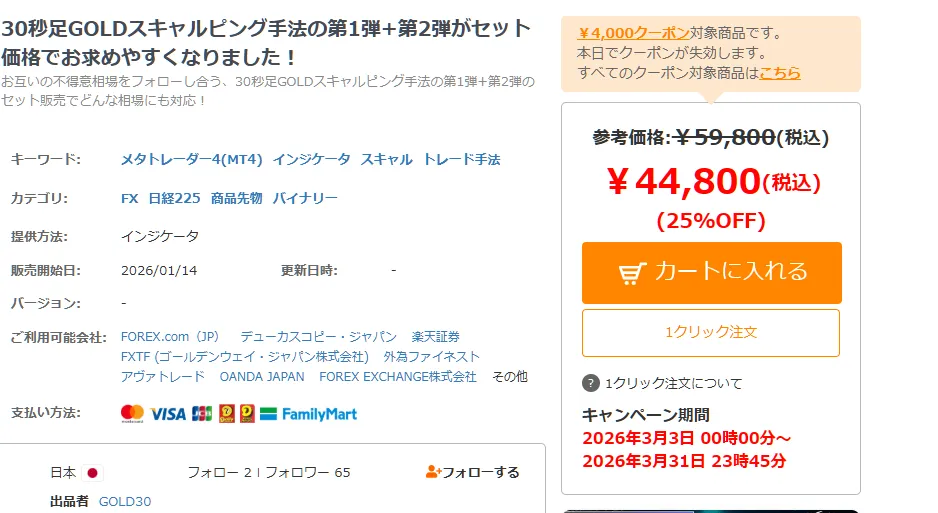
Task: Click the question mark help icon
Action: tap(591, 383)
